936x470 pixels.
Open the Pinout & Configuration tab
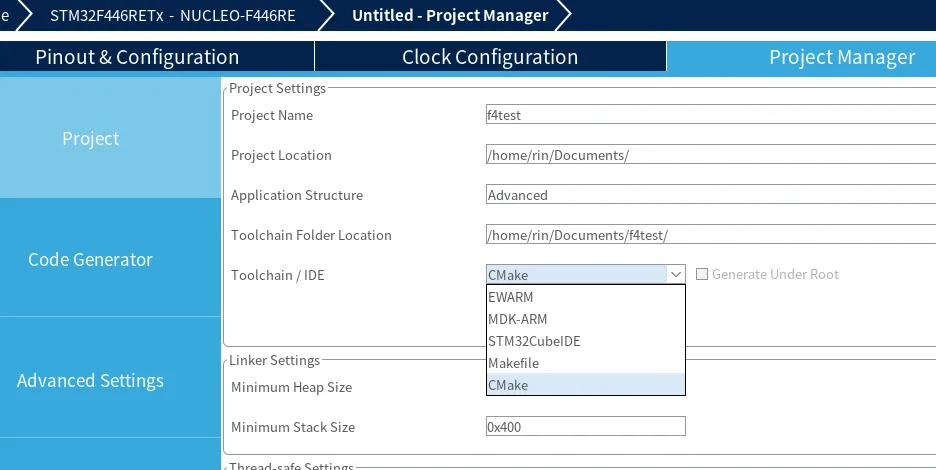(137, 57)
